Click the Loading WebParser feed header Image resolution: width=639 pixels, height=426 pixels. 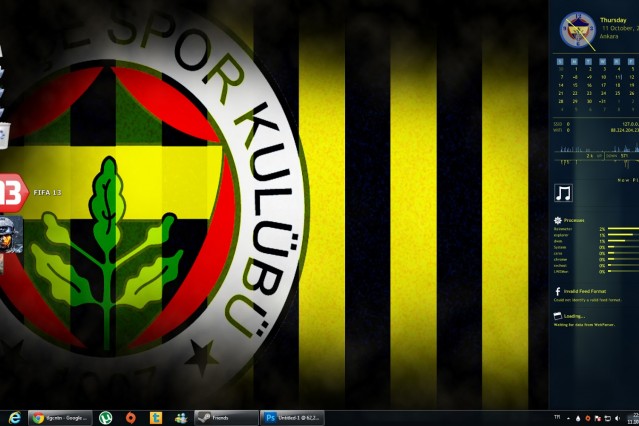coord(575,316)
